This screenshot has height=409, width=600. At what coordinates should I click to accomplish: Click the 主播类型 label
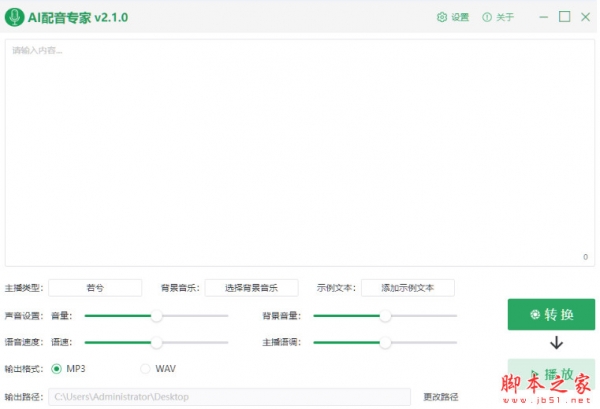(x=24, y=288)
